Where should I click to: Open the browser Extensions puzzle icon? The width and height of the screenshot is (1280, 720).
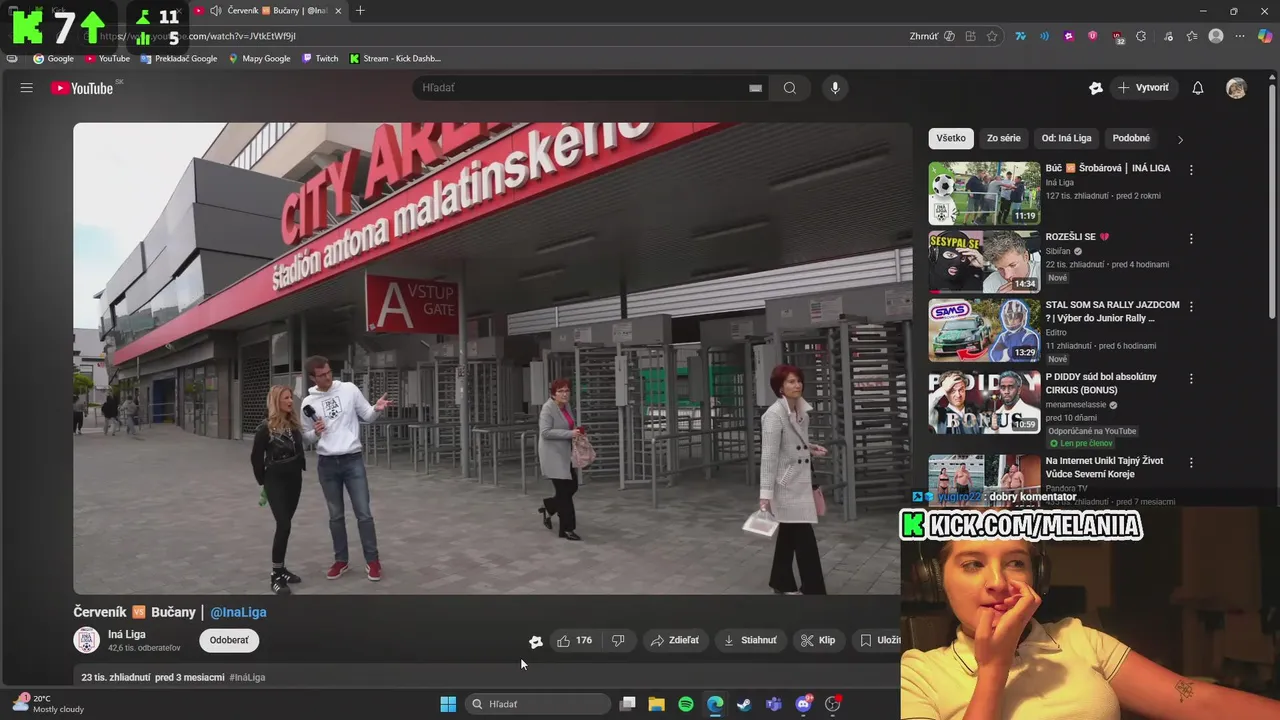click(x=1141, y=37)
